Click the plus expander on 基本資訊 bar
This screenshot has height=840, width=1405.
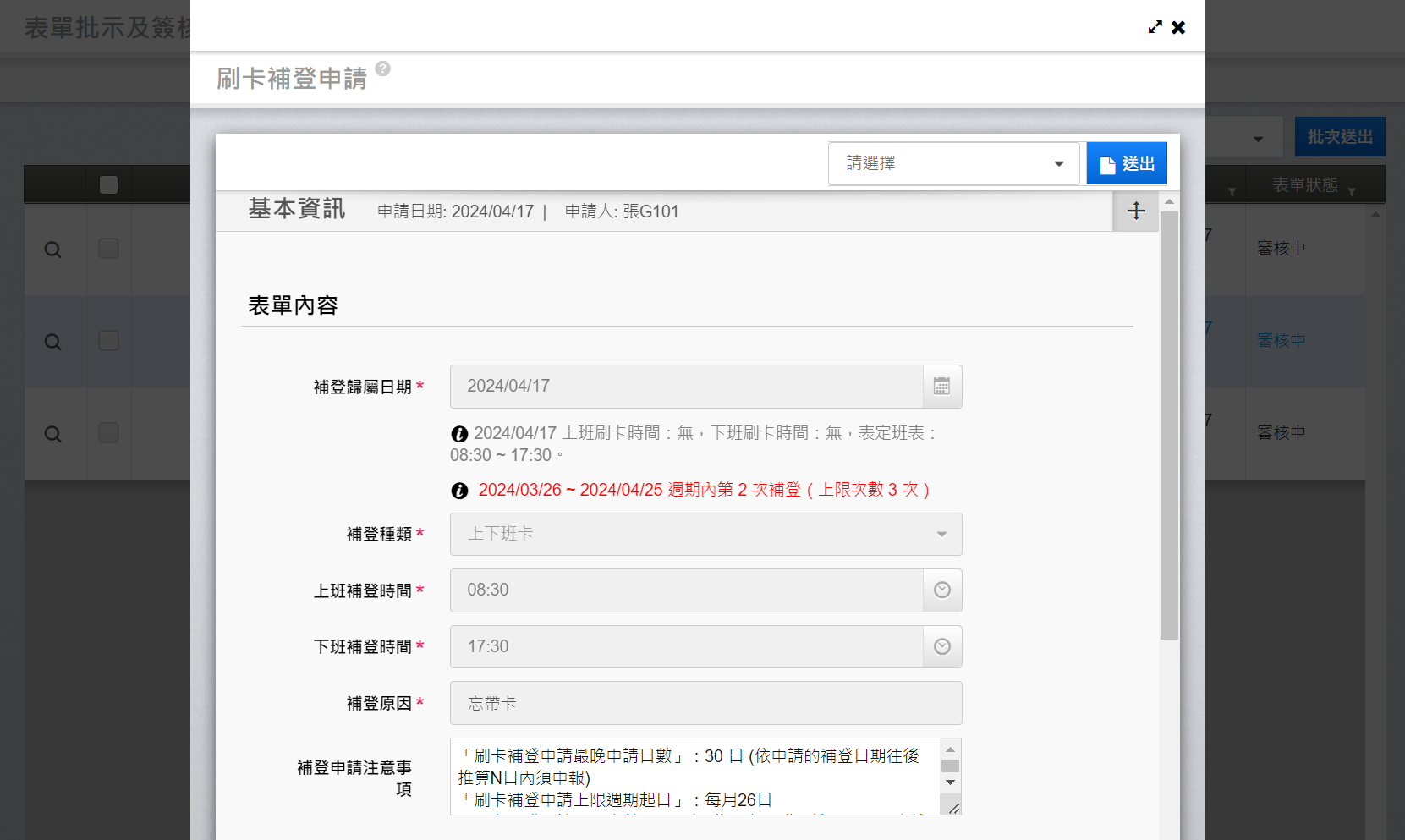(x=1136, y=211)
